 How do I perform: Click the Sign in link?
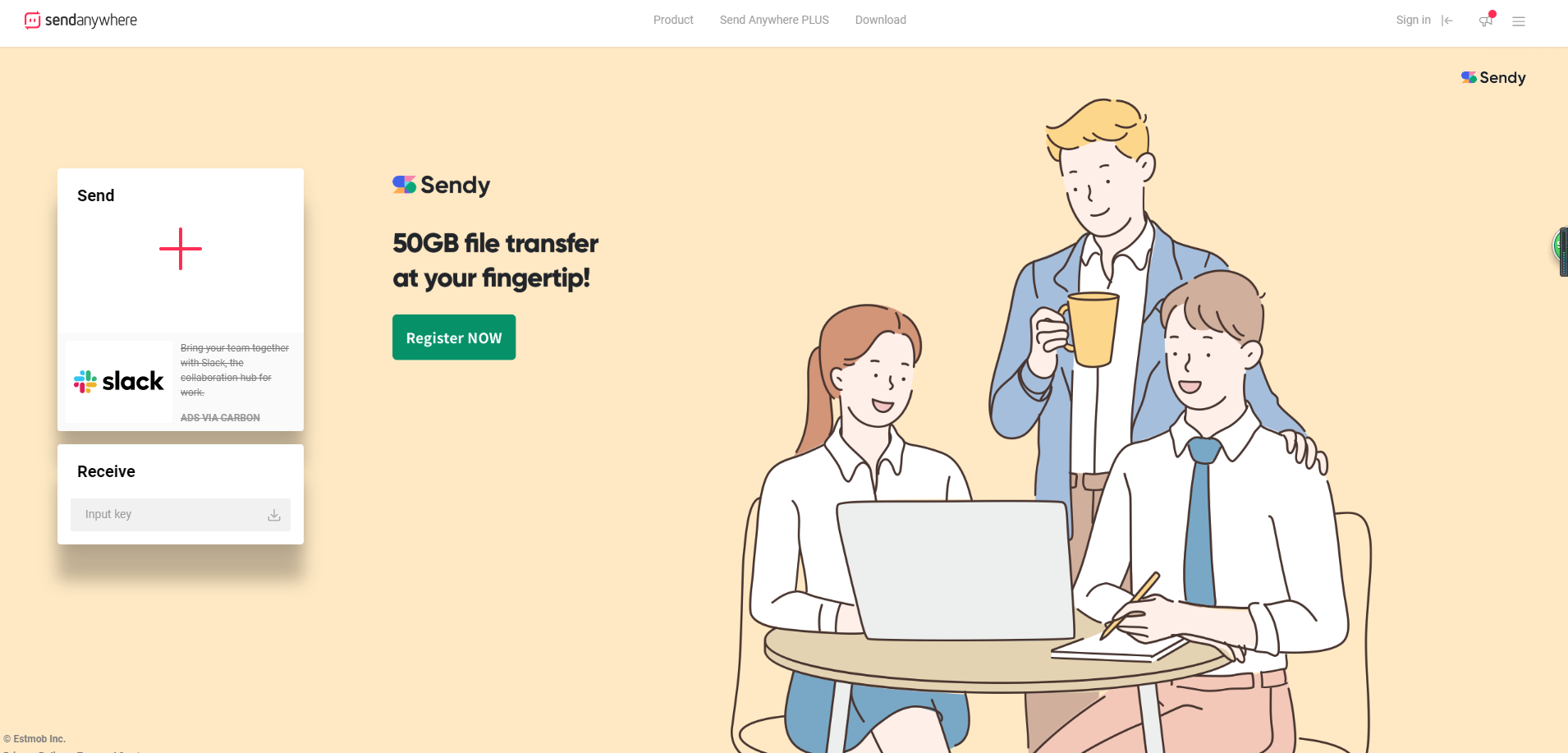(1413, 20)
